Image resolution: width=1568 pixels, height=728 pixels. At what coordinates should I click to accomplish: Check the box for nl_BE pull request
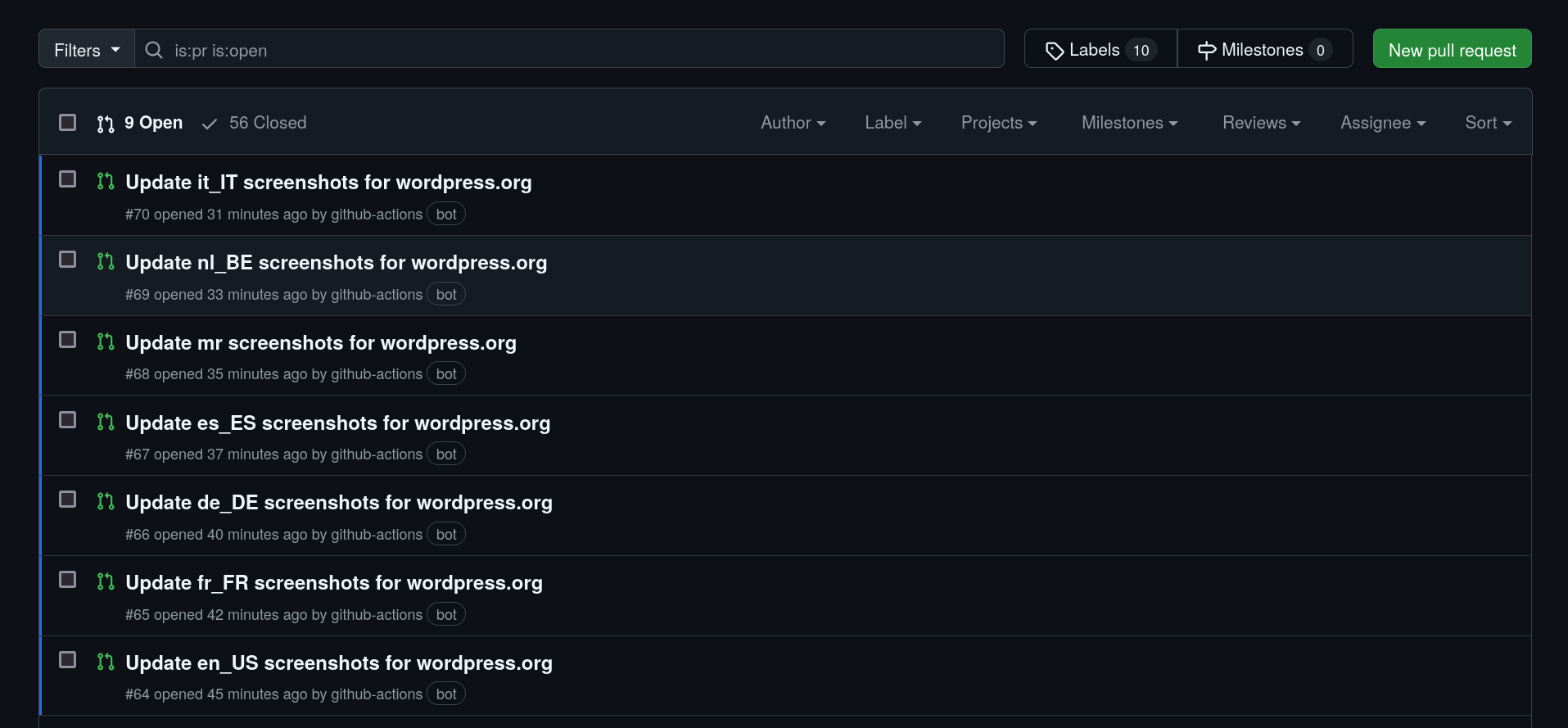(x=68, y=260)
